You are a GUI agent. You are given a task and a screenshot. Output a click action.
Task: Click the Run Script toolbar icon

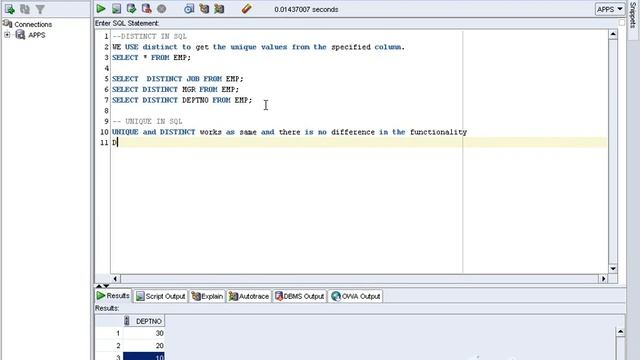pos(116,9)
